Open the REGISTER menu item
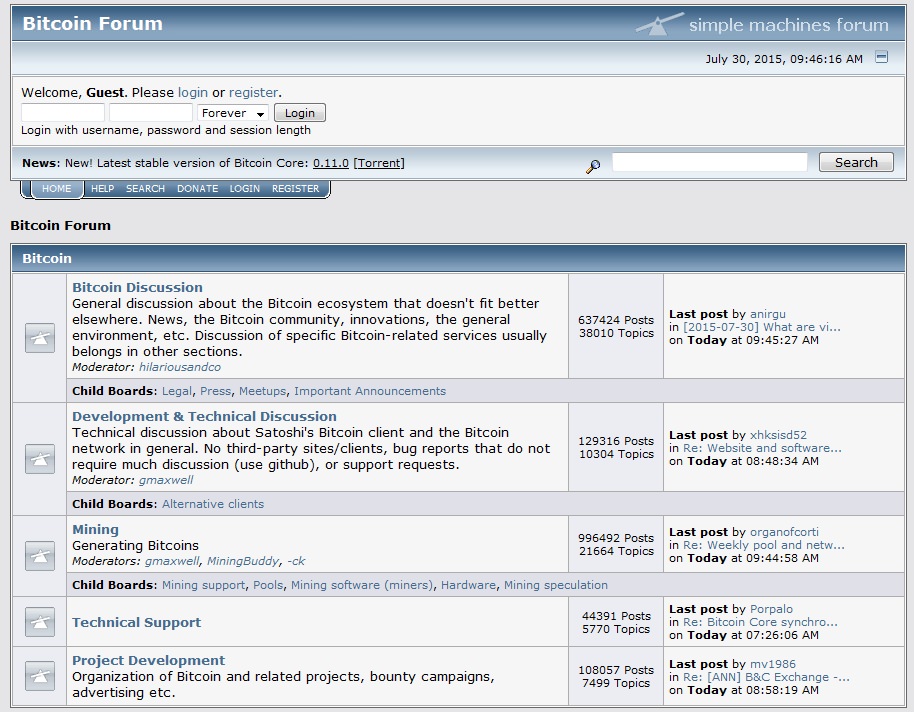The height and width of the screenshot is (712, 914). (296, 188)
